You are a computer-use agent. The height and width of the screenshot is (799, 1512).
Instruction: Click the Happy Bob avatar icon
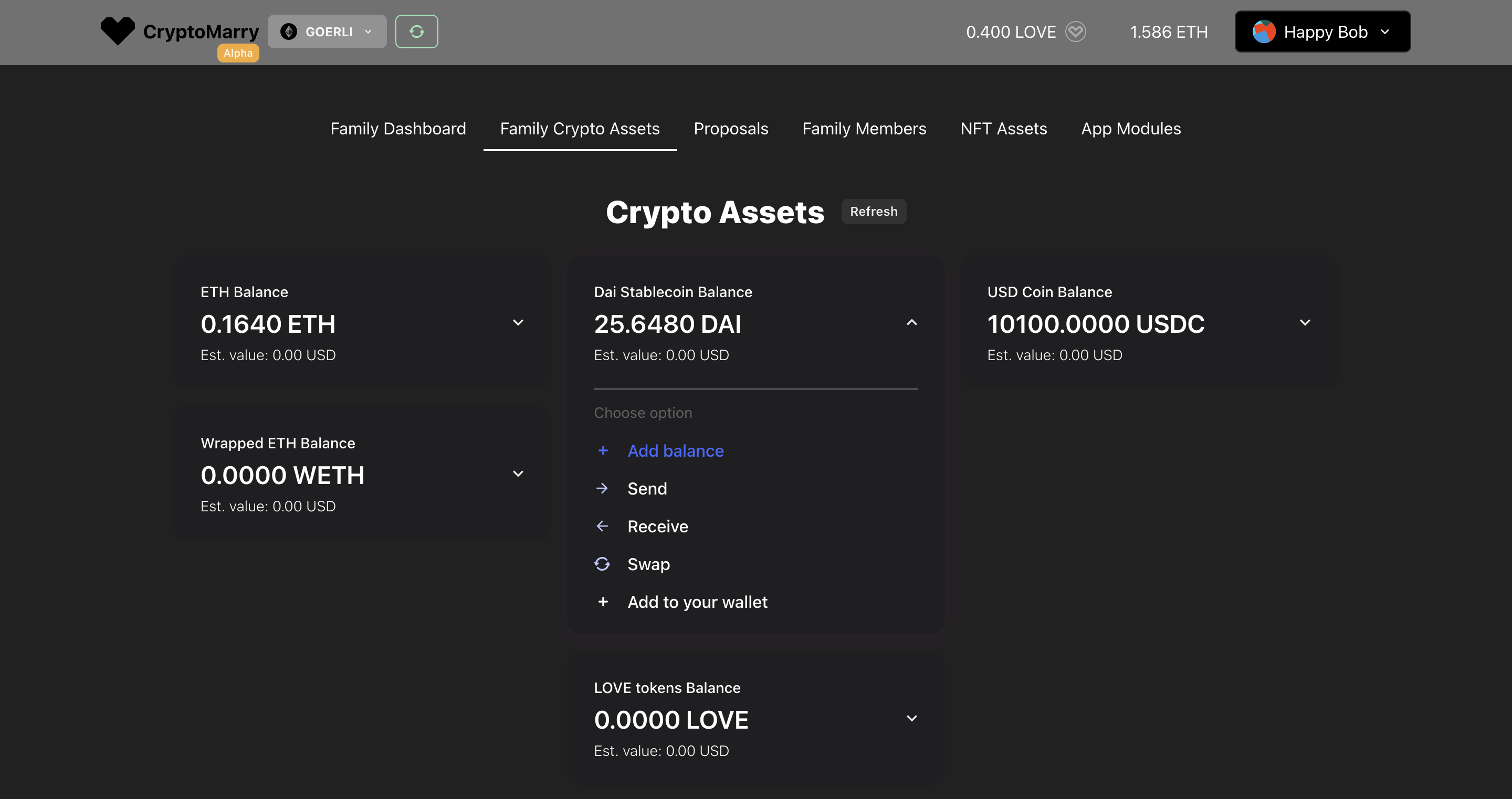(x=1264, y=31)
